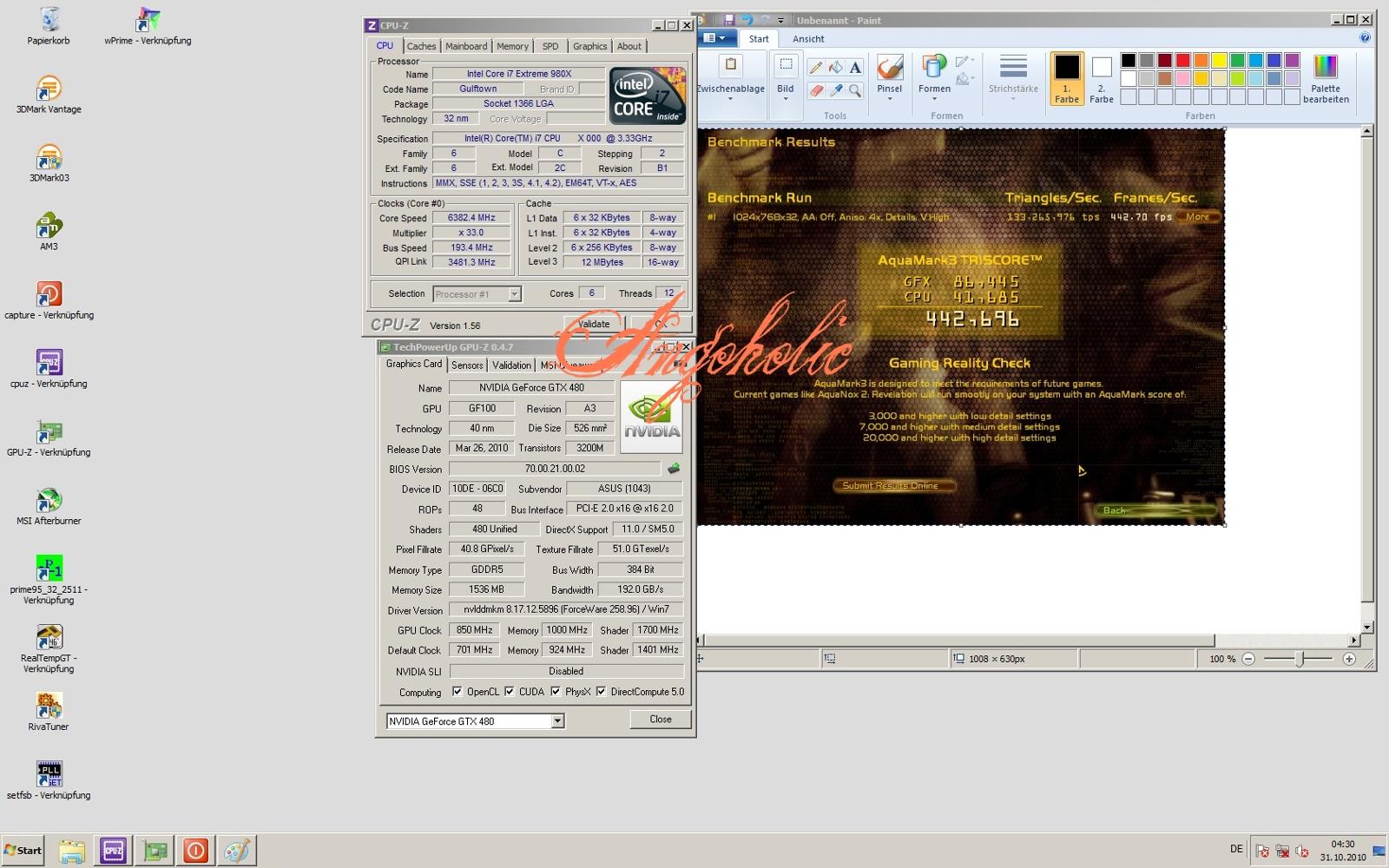Open the wPrime desktop shortcut

pos(148,26)
